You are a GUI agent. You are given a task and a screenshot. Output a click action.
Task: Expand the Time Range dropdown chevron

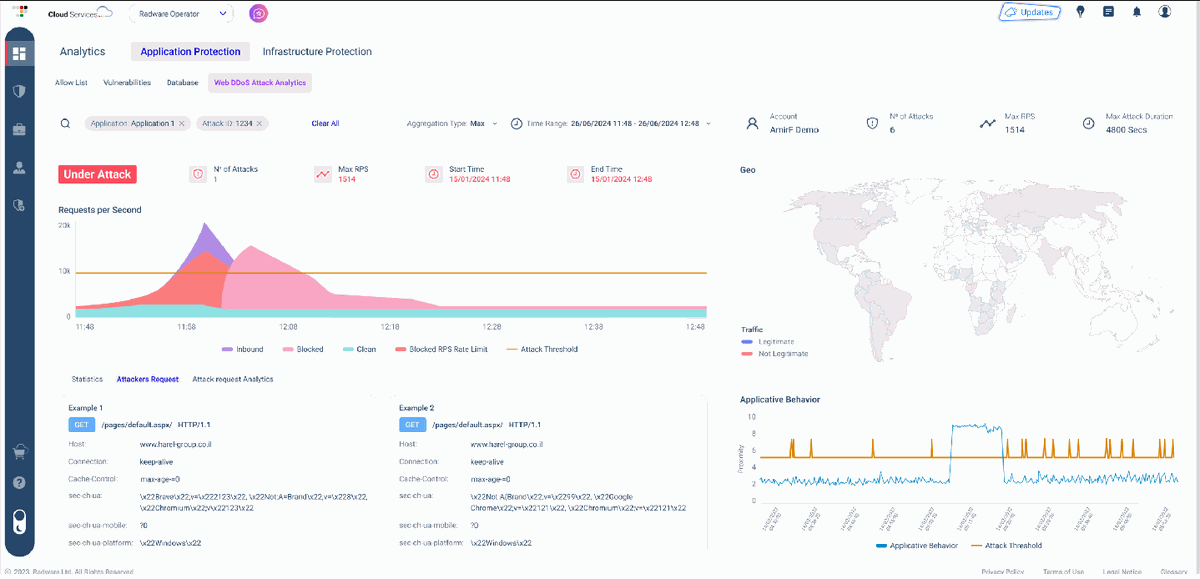coord(709,124)
